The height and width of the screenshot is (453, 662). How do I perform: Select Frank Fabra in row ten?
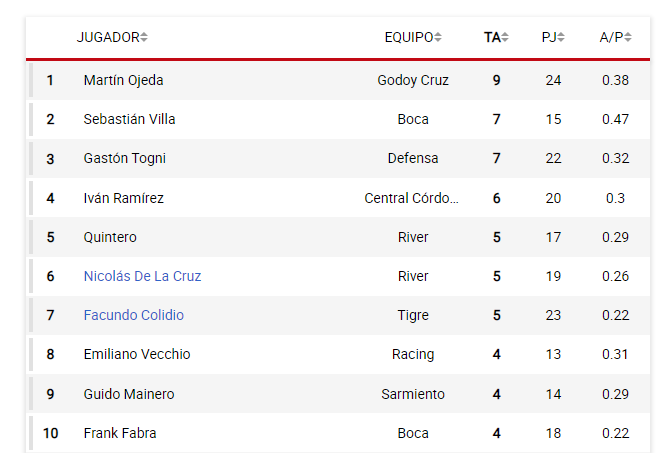pyautogui.click(x=120, y=433)
